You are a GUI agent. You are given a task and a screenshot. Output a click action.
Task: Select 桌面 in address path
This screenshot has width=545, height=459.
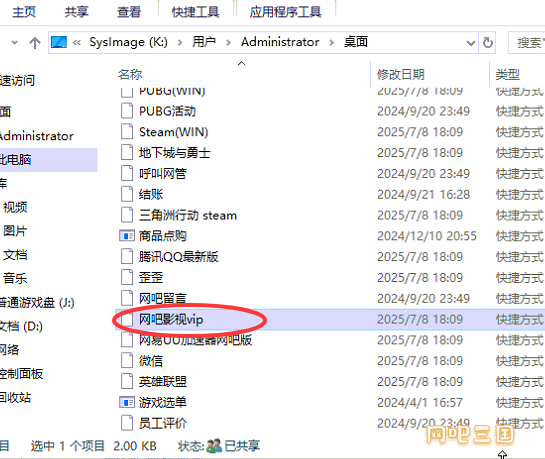point(356,42)
